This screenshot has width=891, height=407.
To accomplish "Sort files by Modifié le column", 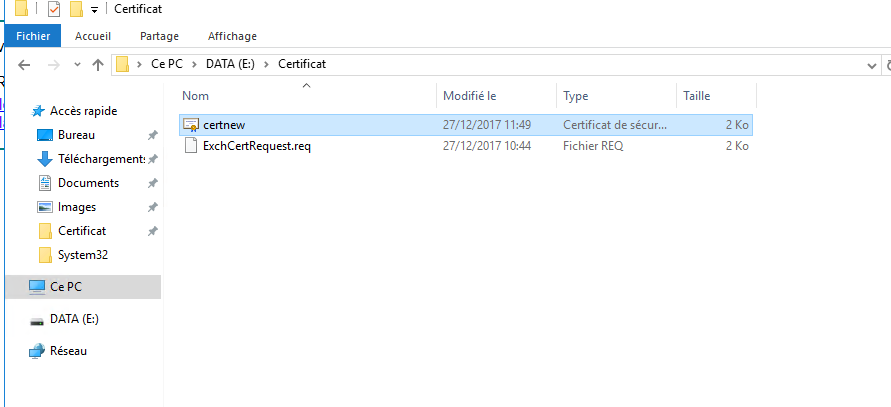I will [496, 95].
